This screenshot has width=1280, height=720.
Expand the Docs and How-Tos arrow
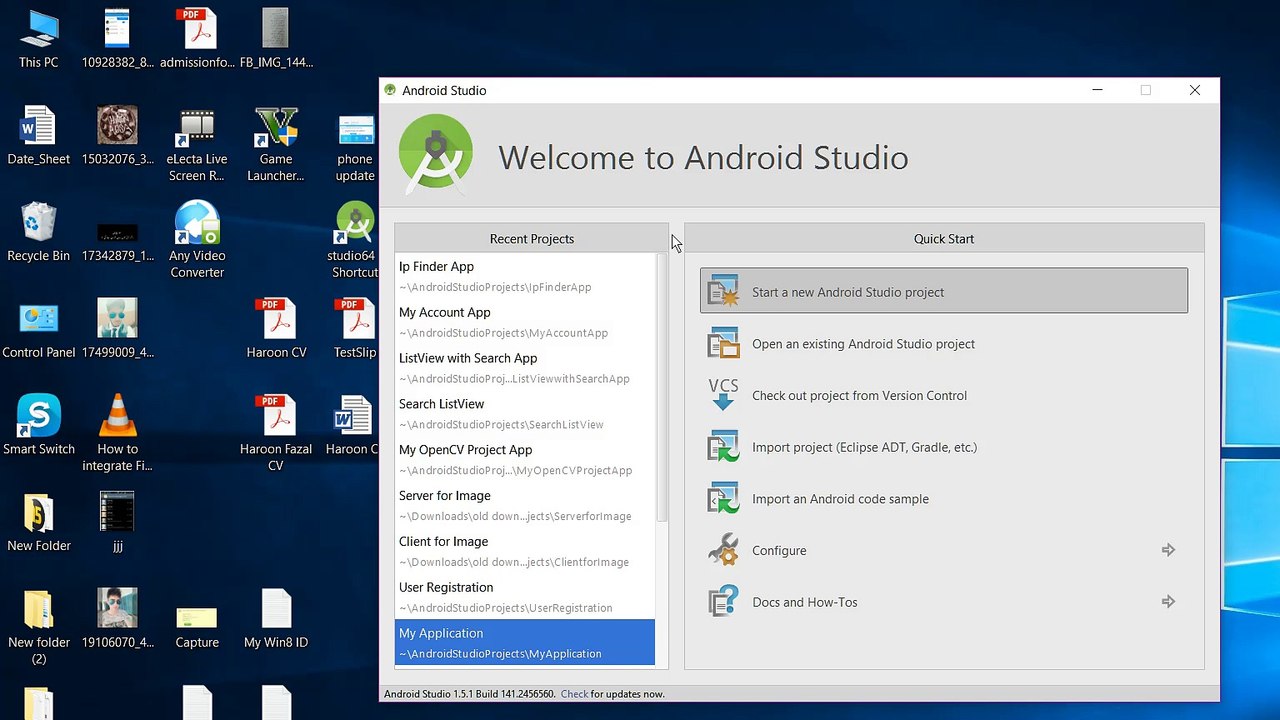tap(1168, 602)
